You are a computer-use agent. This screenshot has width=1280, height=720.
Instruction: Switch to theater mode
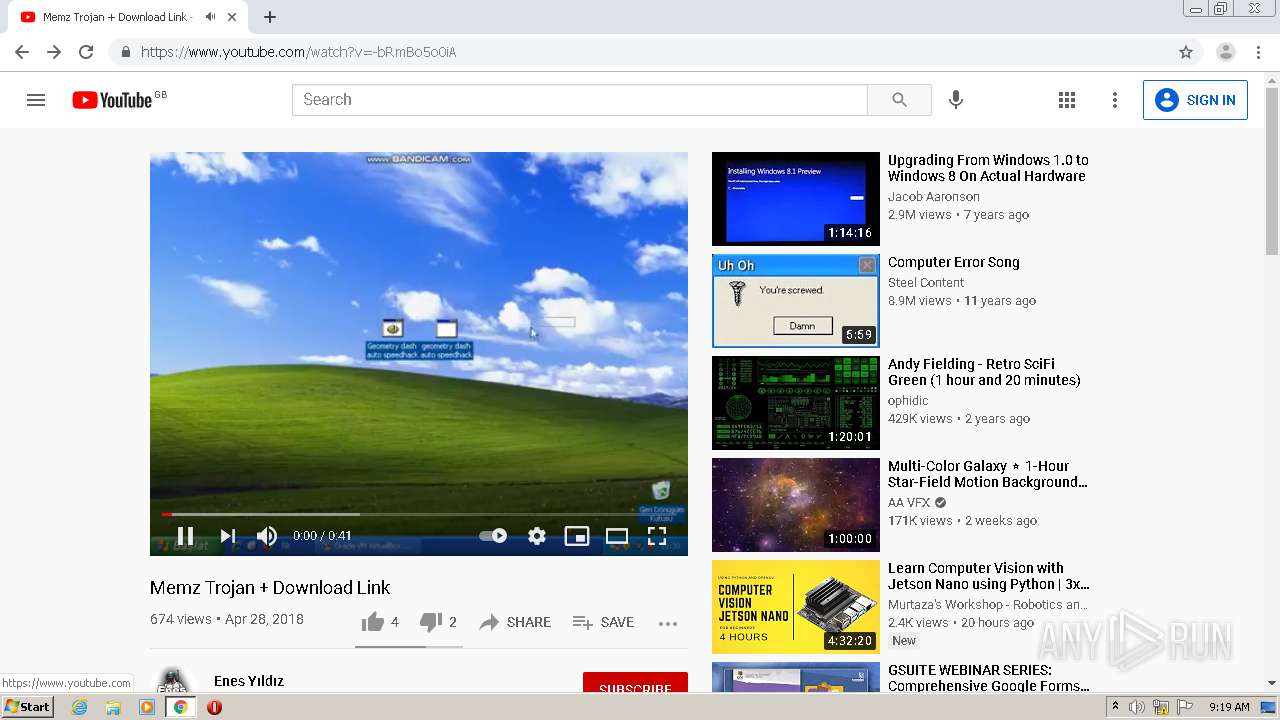click(617, 536)
